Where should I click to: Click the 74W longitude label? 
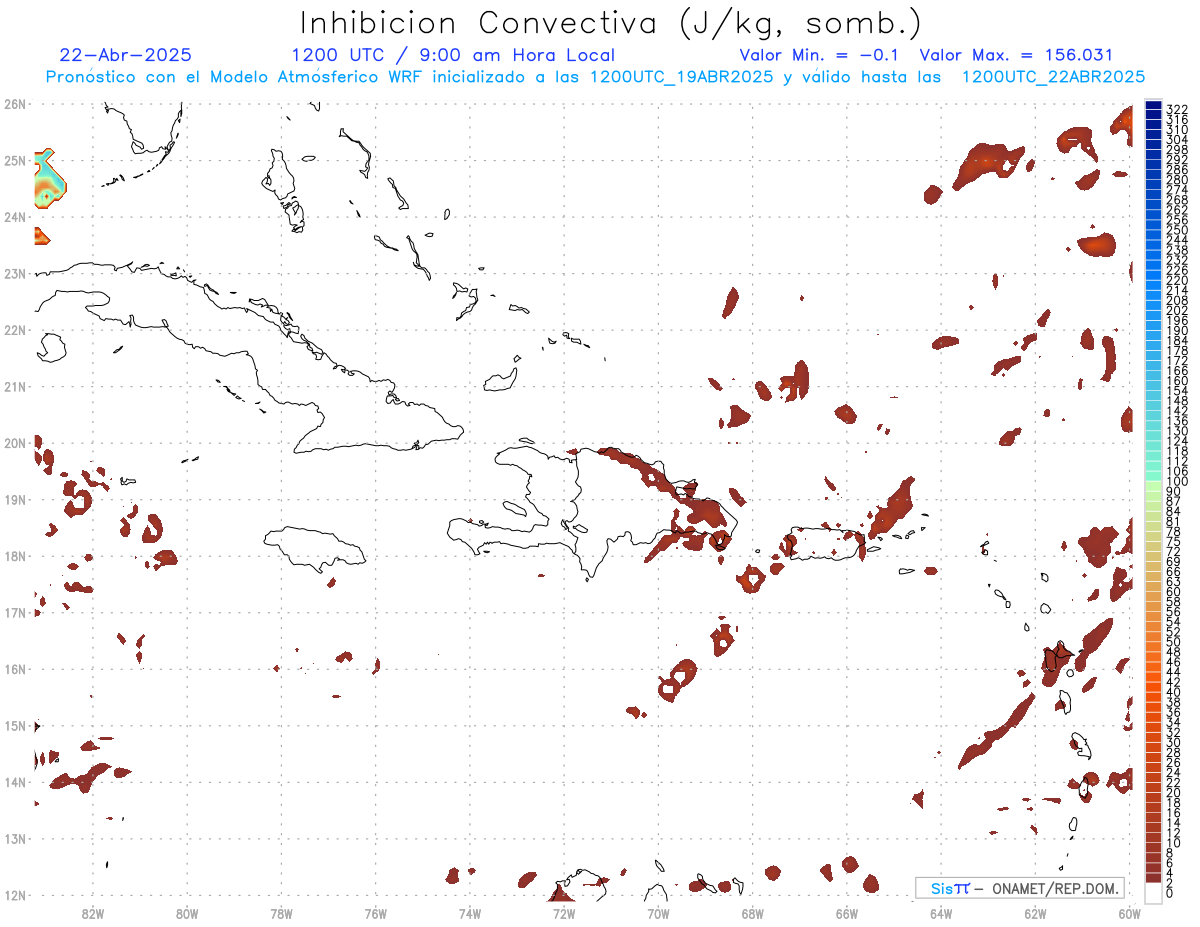470,913
